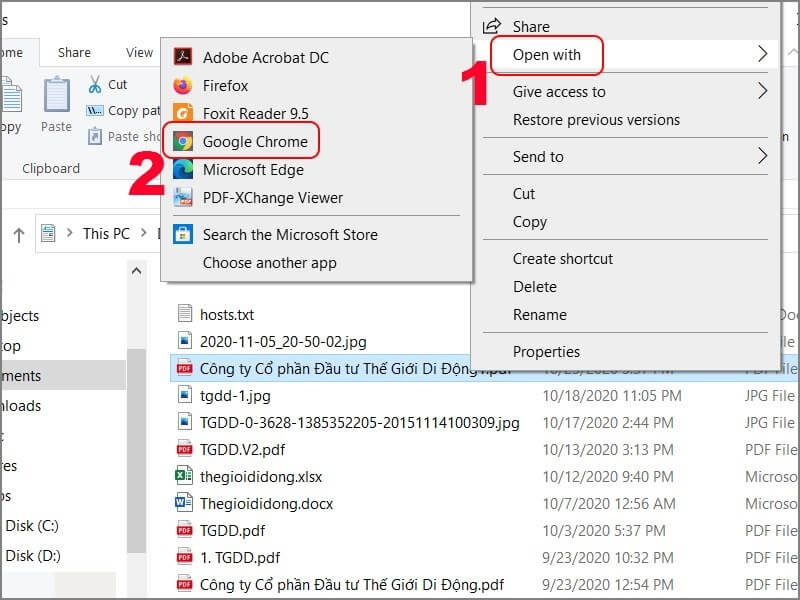Select tgdd-1.jpg file name
The width and height of the screenshot is (800, 600).
[235, 395]
